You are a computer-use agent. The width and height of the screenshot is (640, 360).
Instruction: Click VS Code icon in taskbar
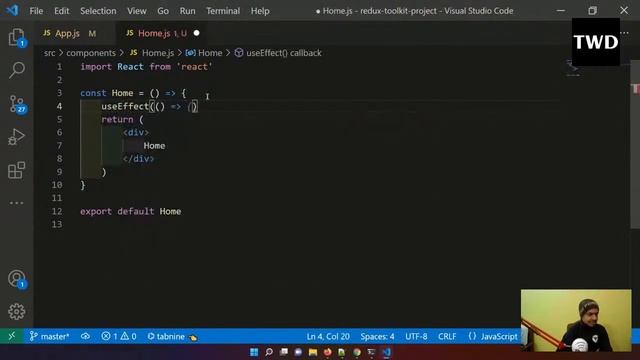(387, 352)
